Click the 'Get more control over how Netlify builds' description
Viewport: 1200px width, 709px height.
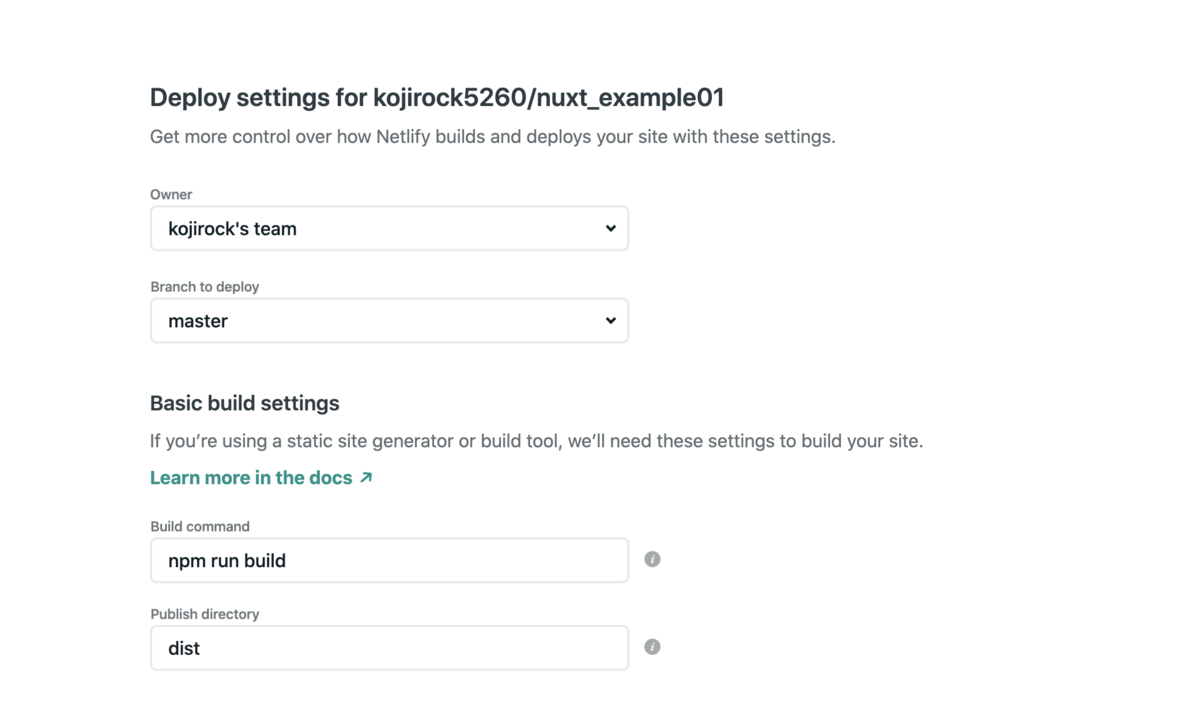pyautogui.click(x=492, y=136)
